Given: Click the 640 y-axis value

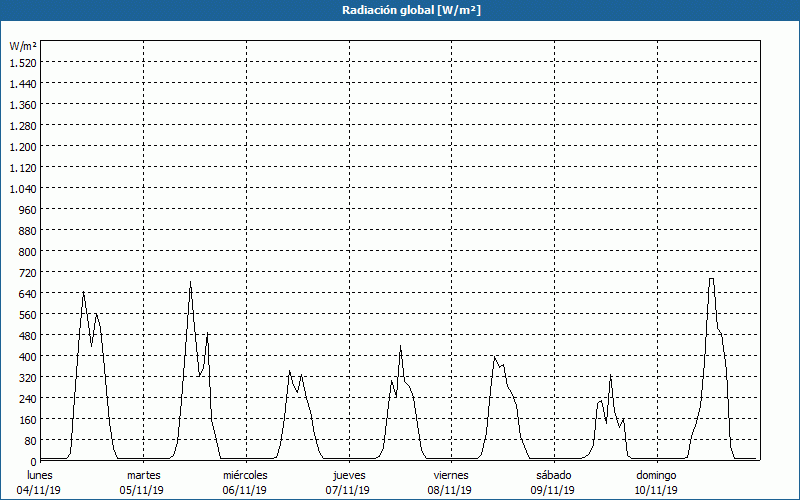Looking at the screenshot, I should pyautogui.click(x=29, y=294).
